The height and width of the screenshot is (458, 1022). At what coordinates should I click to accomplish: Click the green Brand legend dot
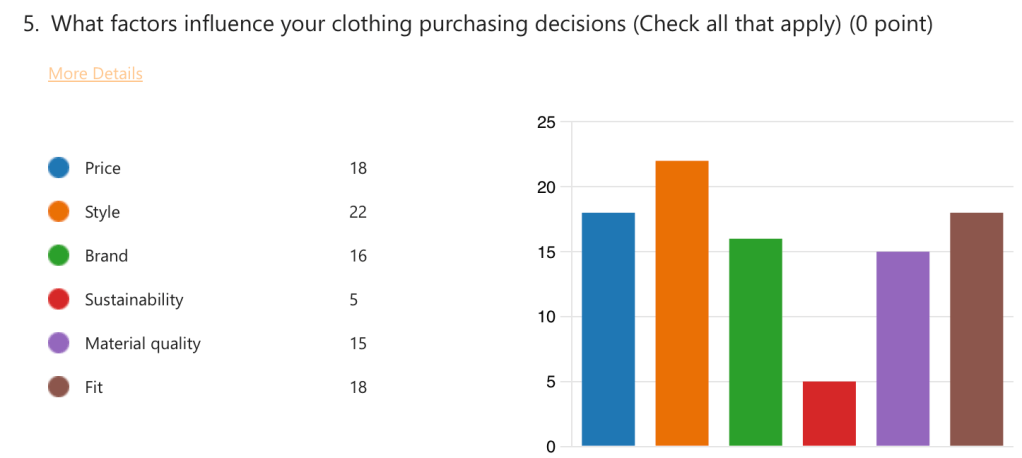pos(59,256)
